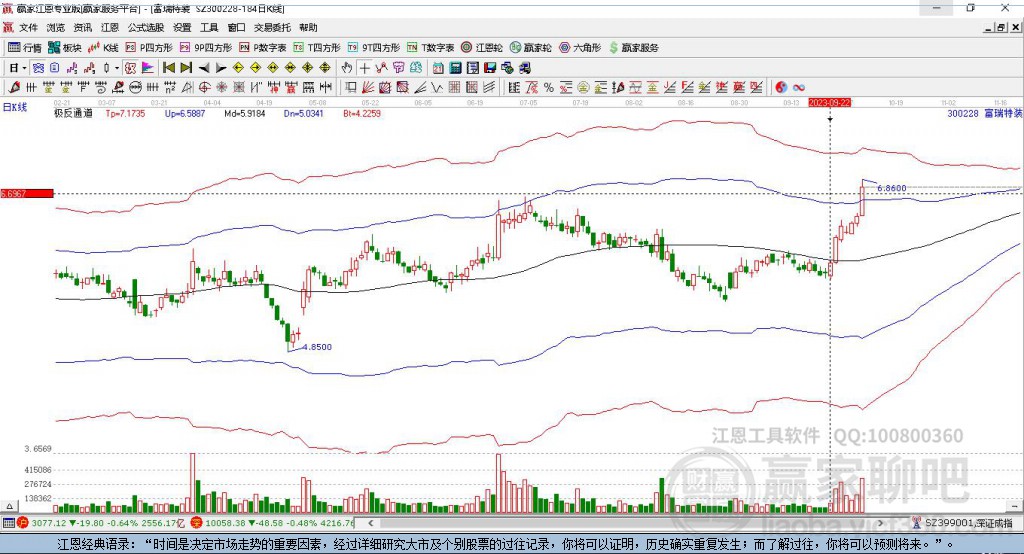Open the 江恩 menu

pyautogui.click(x=110, y=27)
